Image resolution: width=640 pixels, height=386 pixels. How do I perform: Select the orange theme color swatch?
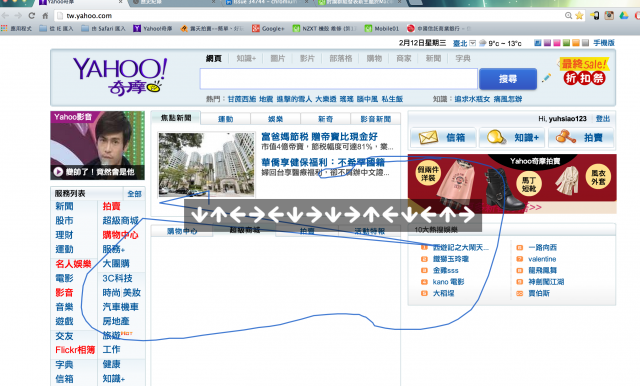pyautogui.click(x=576, y=43)
